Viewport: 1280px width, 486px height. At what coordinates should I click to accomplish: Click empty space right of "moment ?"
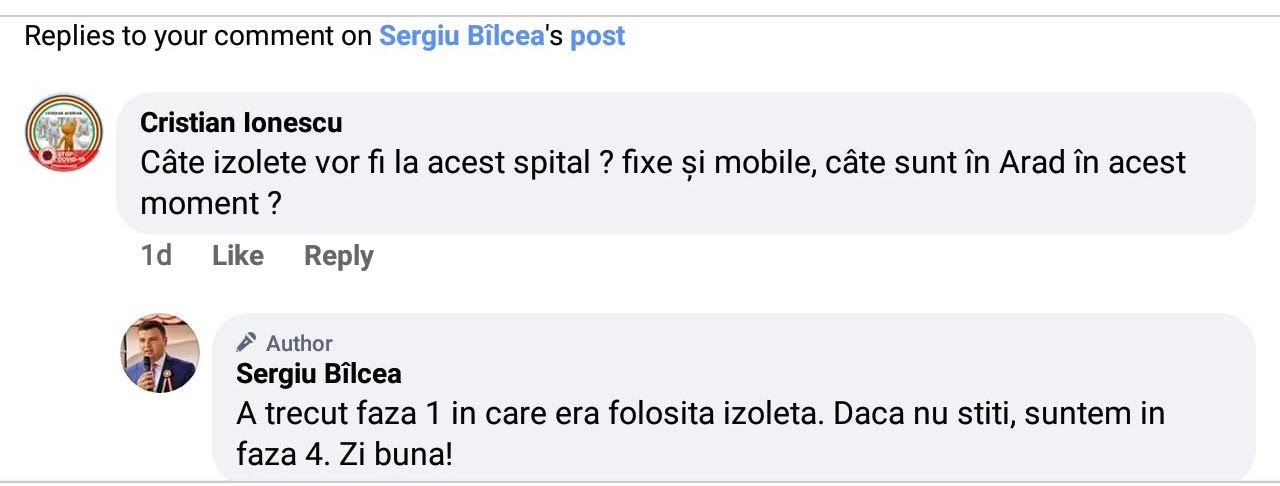pyautogui.click(x=700, y=205)
